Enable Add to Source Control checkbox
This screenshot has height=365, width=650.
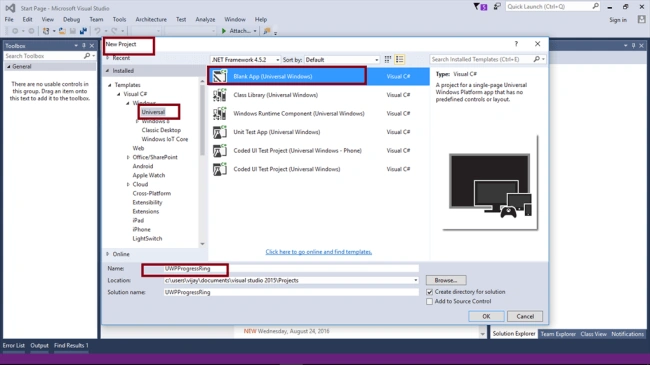429,302
